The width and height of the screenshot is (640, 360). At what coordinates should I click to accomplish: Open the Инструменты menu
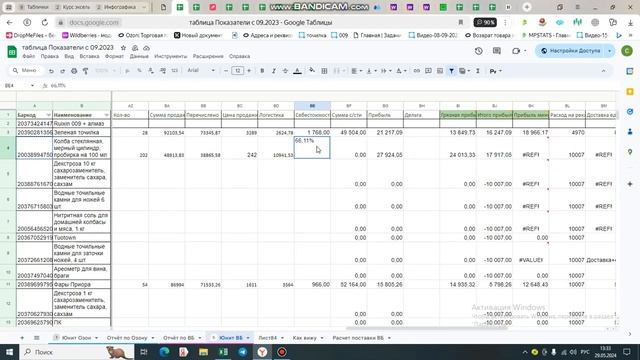point(171,56)
